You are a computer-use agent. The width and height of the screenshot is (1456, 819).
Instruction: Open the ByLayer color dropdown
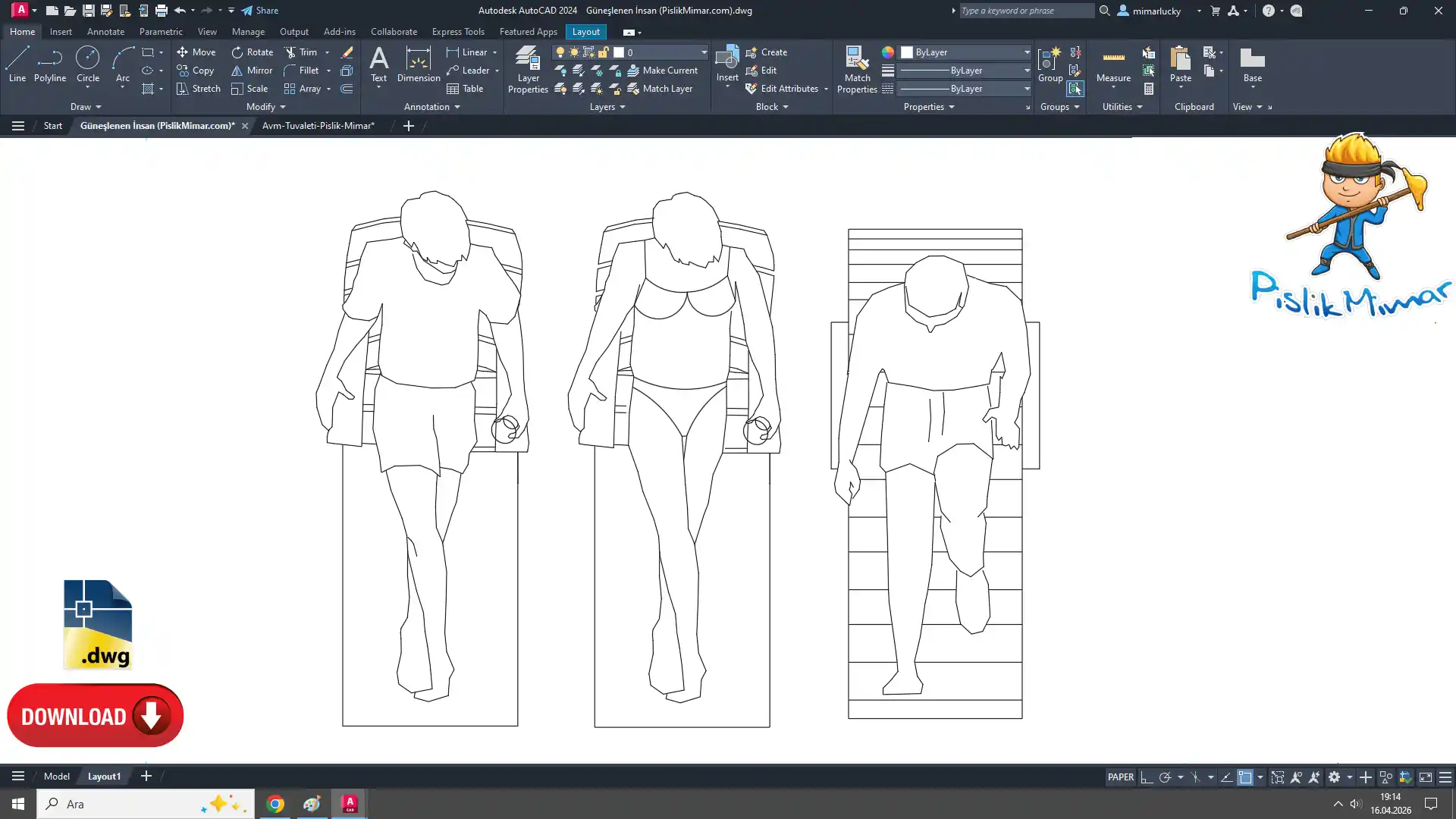[x=1027, y=52]
